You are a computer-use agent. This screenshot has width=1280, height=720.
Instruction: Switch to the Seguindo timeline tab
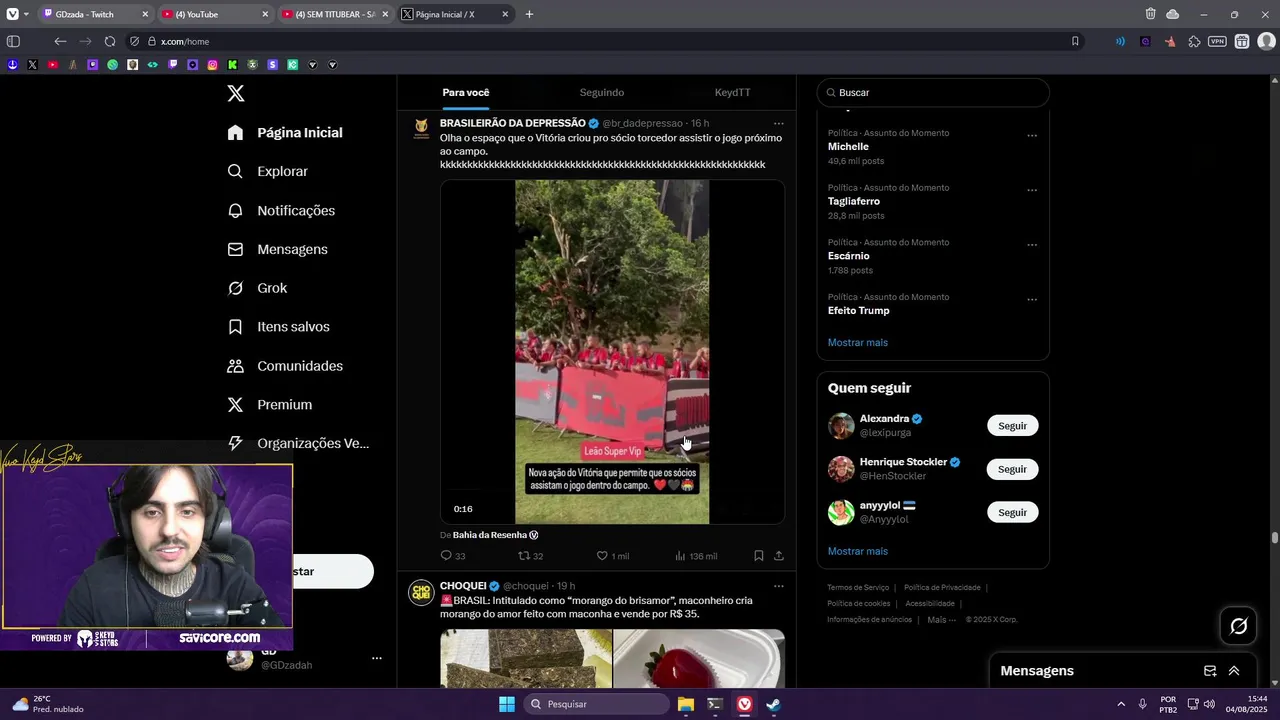(602, 92)
